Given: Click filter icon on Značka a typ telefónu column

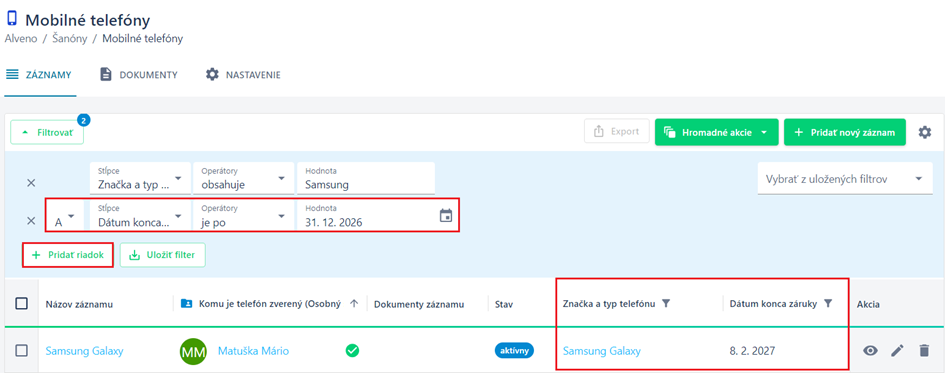Looking at the screenshot, I should pos(665,304).
